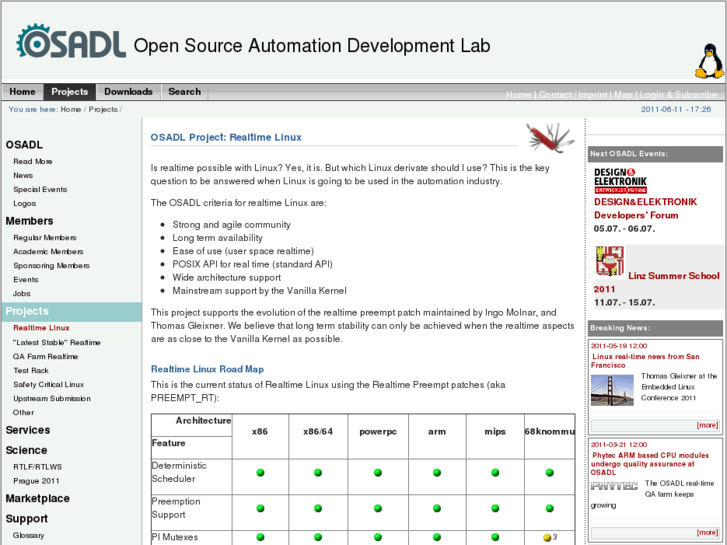
Task: Open Special Events in sidebar
Action: click(40, 189)
